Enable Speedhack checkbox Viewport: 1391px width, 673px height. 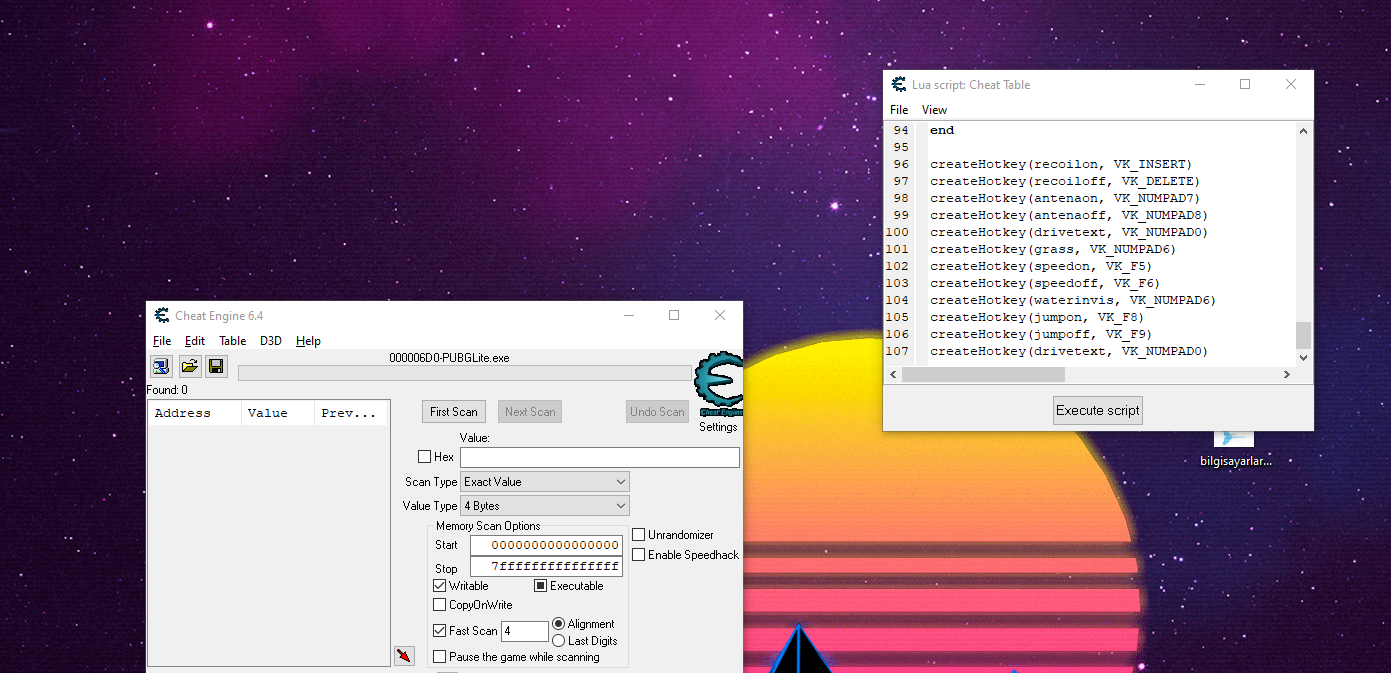[x=638, y=555]
